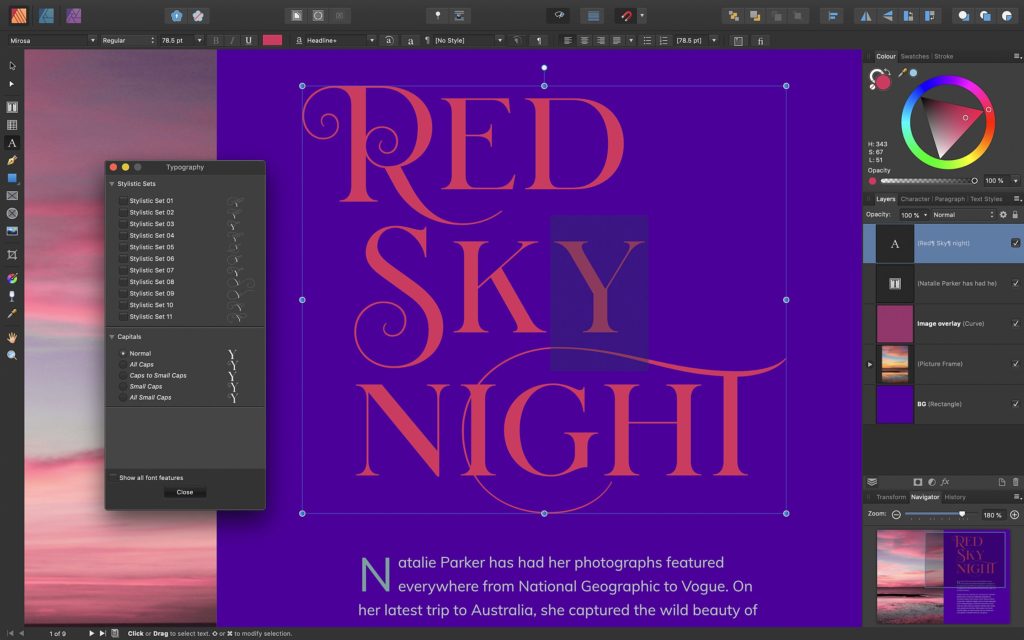Screen dimensions: 1024x640
Task: Toggle bold formatting in the context toolbar
Action: point(214,40)
